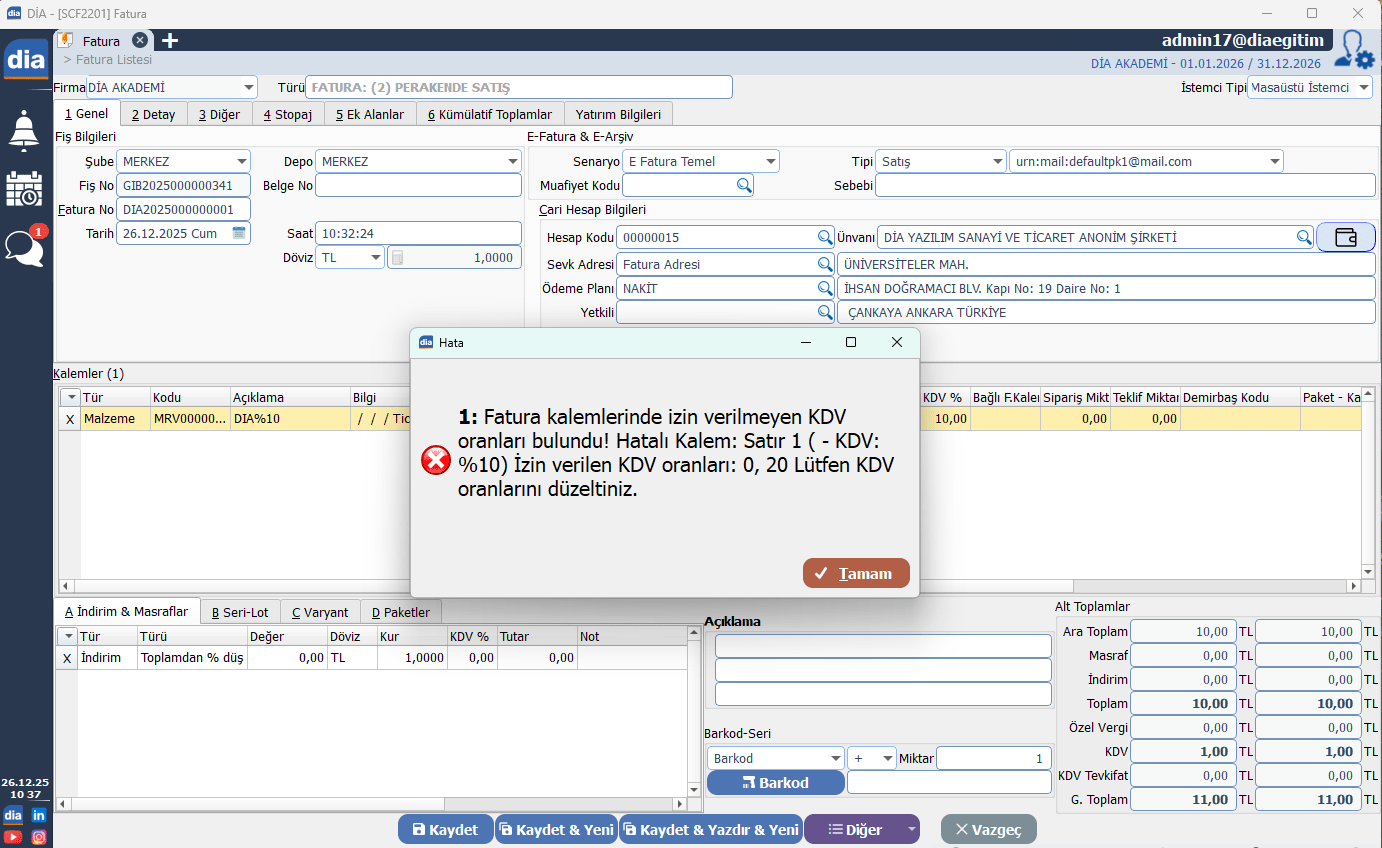Open the YouTube icon in sidebar

coord(13,837)
